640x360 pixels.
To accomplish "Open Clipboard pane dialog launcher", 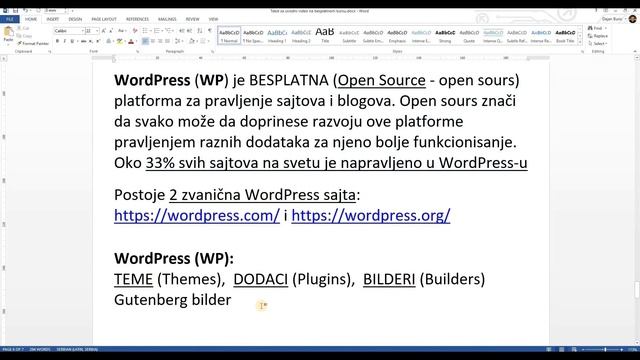I will 50,52.
